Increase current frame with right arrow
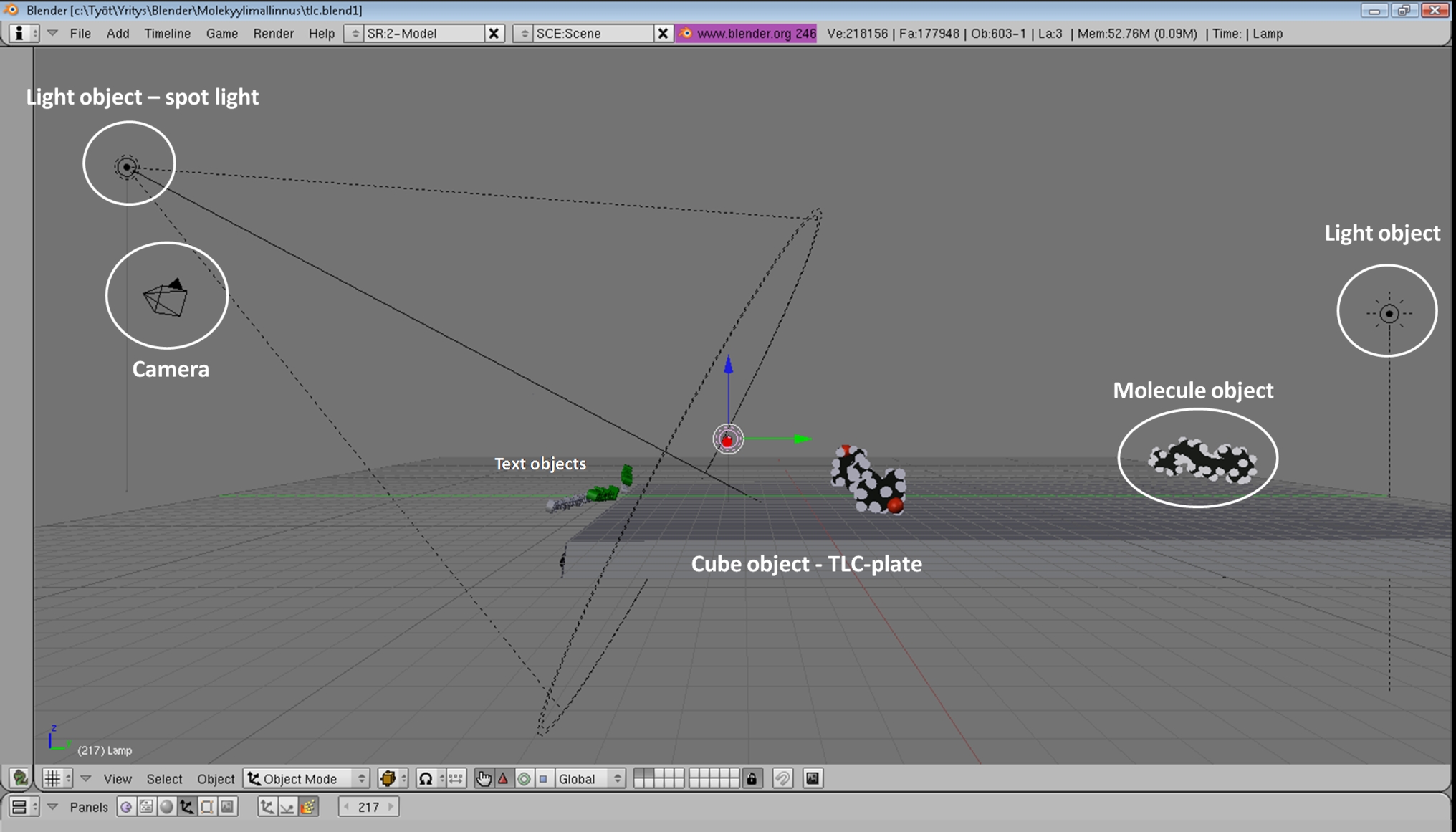This screenshot has height=832, width=1456. pos(391,807)
